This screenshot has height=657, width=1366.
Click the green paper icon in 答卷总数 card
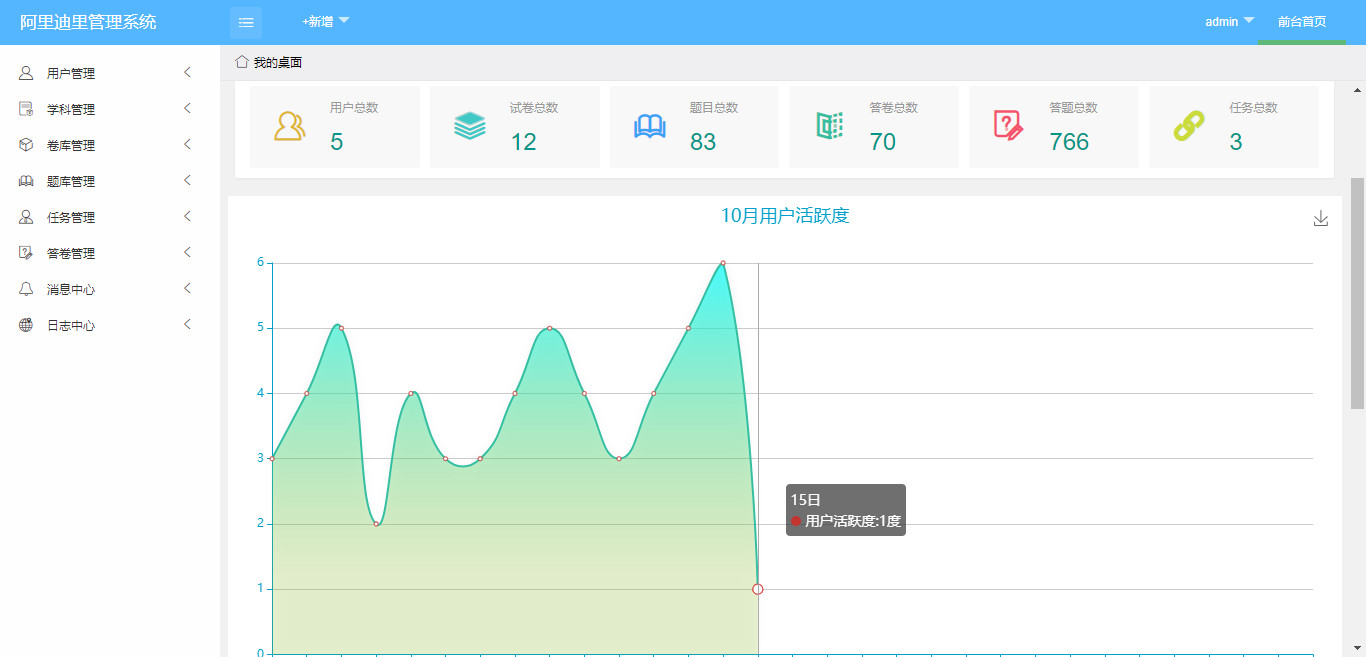click(830, 126)
